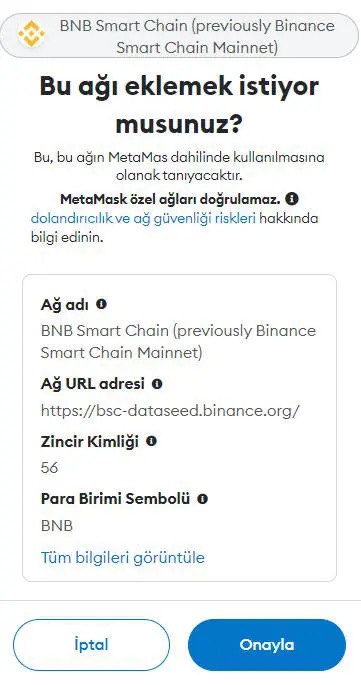Click the info icon next to Ağ adı
The height and width of the screenshot is (685, 361).
(x=101, y=304)
